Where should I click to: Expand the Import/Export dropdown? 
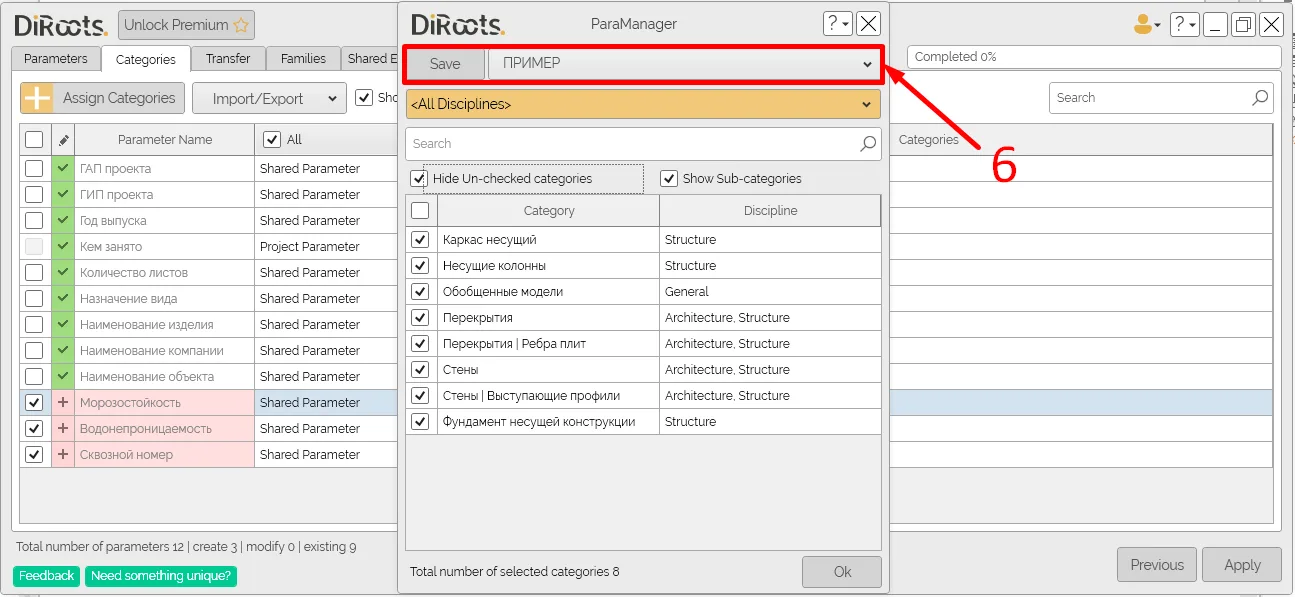pyautogui.click(x=268, y=98)
